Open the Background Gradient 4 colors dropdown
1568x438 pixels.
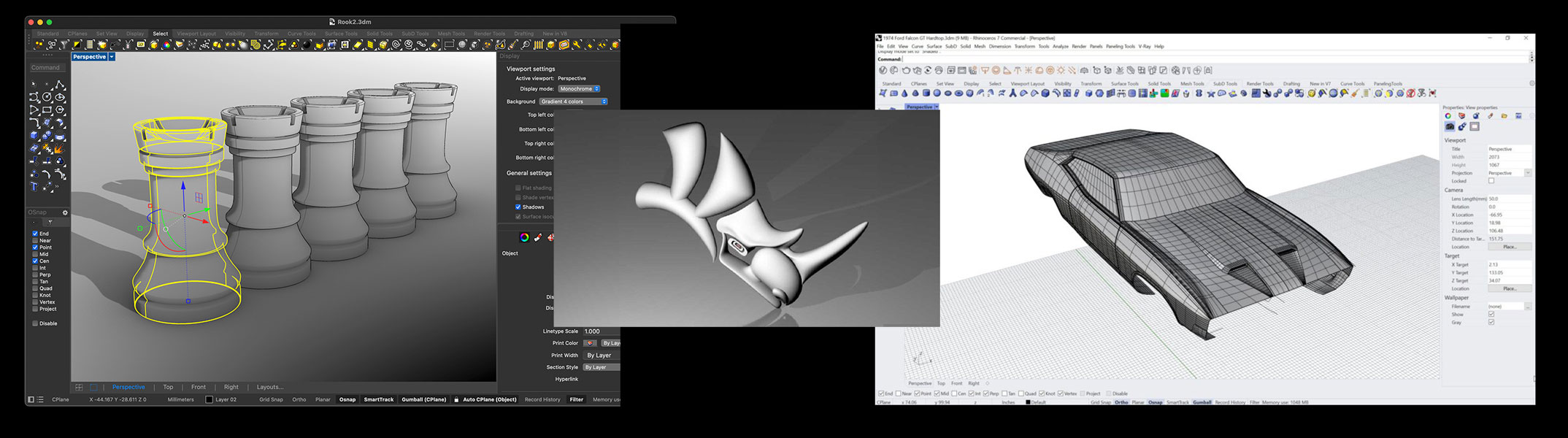pos(574,101)
